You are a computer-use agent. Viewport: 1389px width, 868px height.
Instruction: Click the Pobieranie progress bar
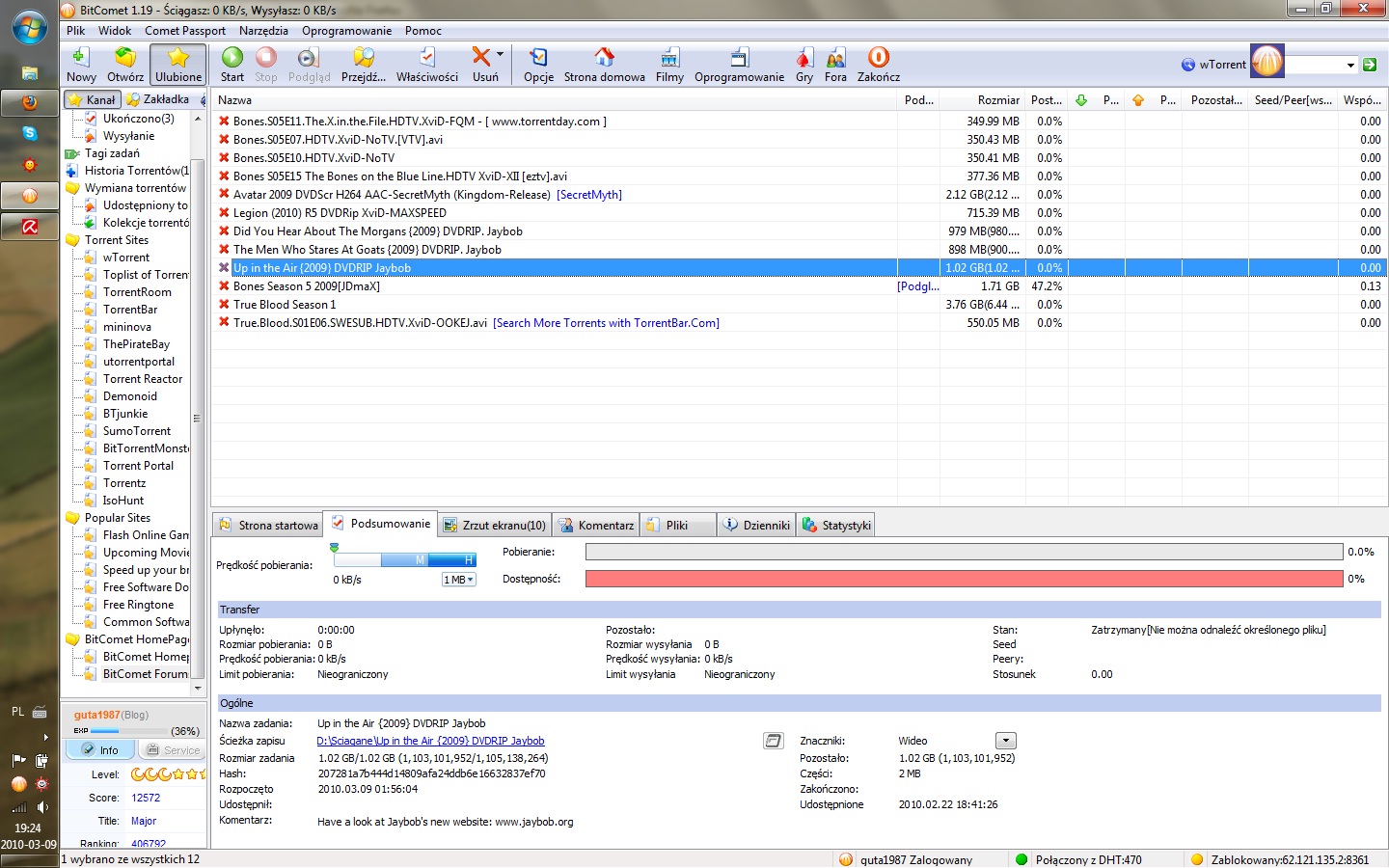click(964, 552)
